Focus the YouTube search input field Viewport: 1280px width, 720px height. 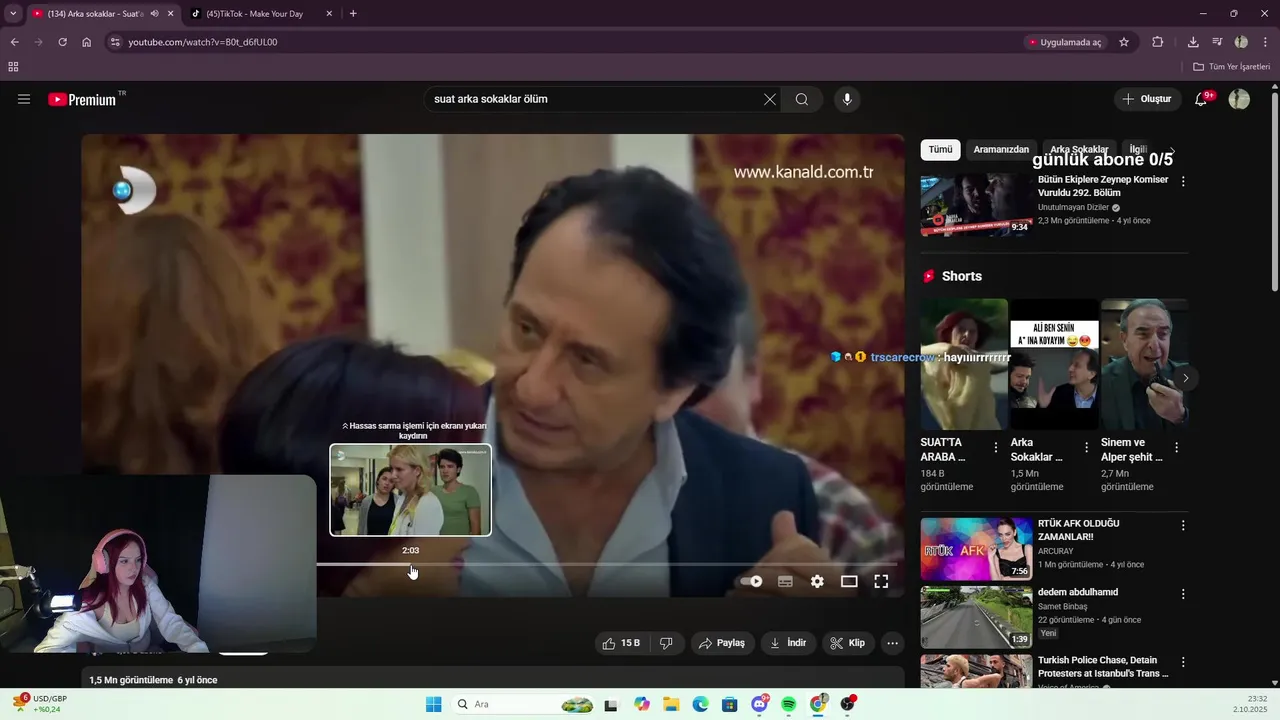point(594,99)
